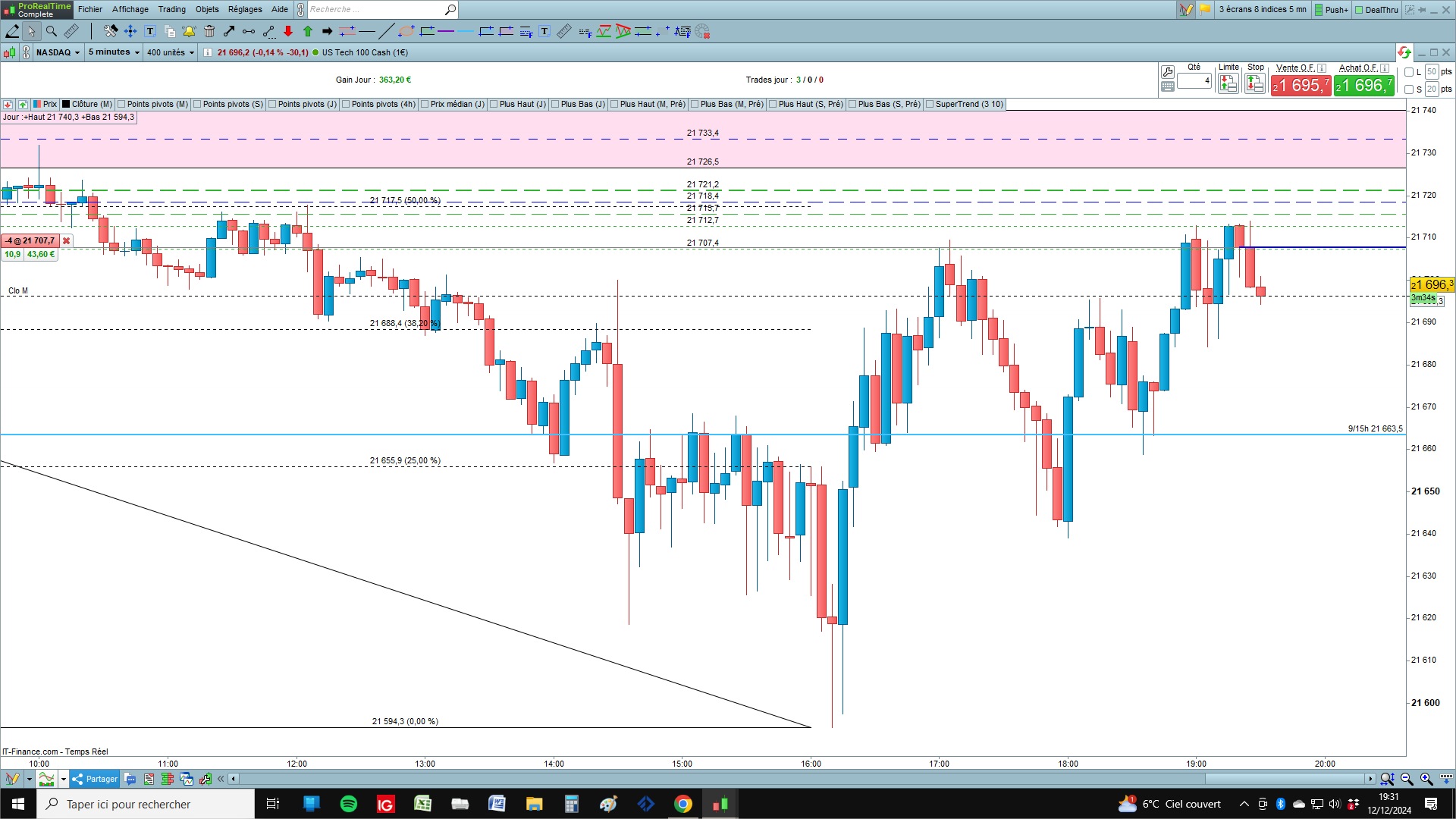Viewport: 1456px width, 819px height.
Task: Check the L 50 pts limit checkbox
Action: (x=1409, y=72)
